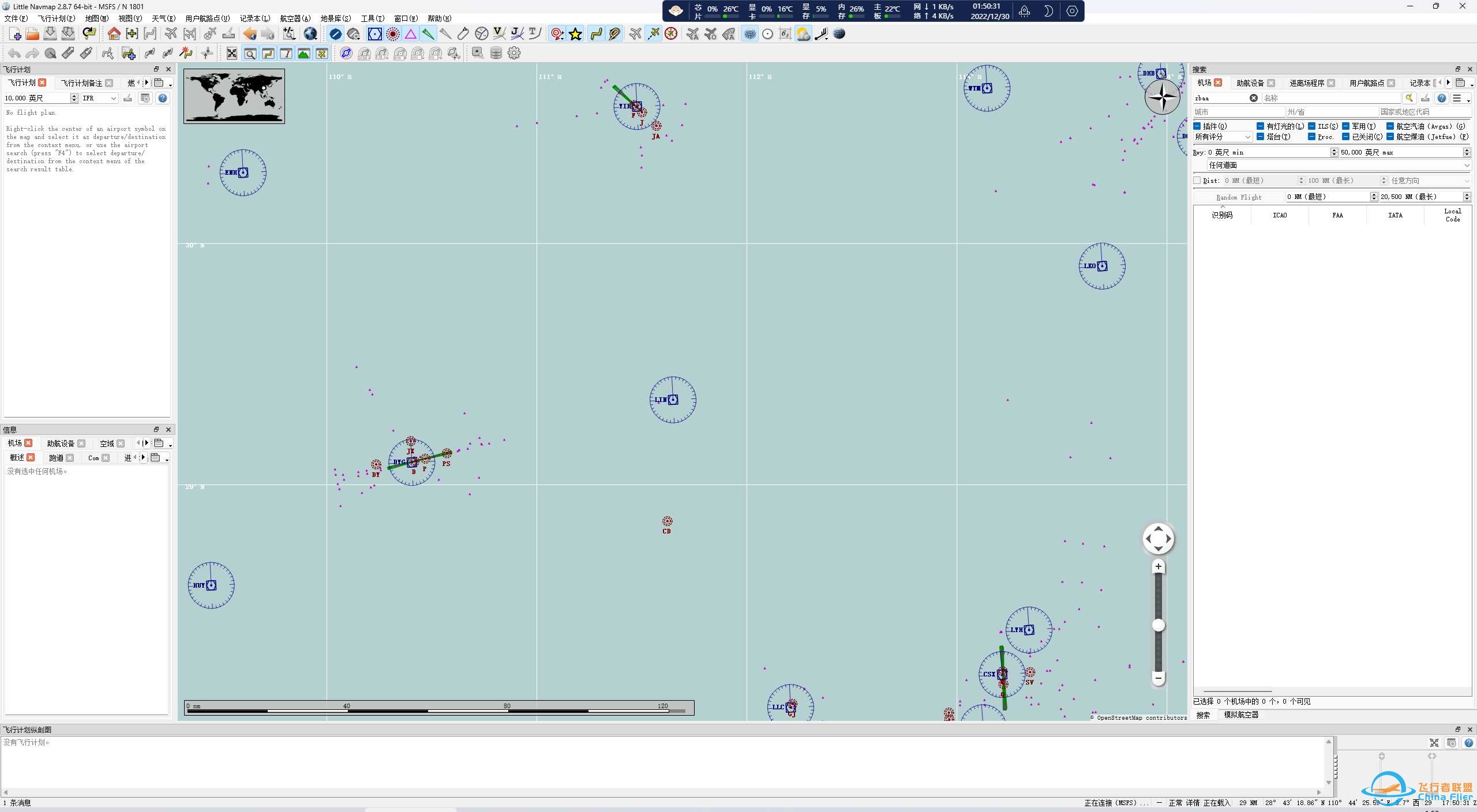Image resolution: width=1477 pixels, height=812 pixels.
Task: Toggle the 军用(Y) checkbox
Action: (x=1346, y=126)
